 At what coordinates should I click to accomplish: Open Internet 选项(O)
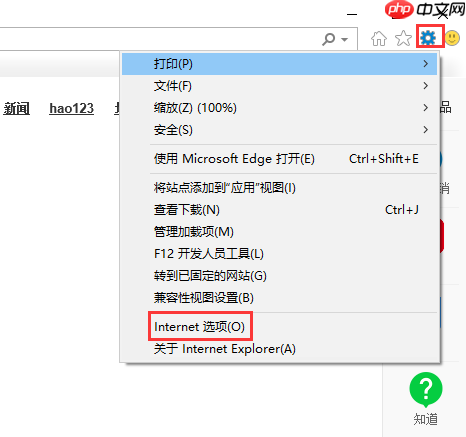[x=279, y=327]
